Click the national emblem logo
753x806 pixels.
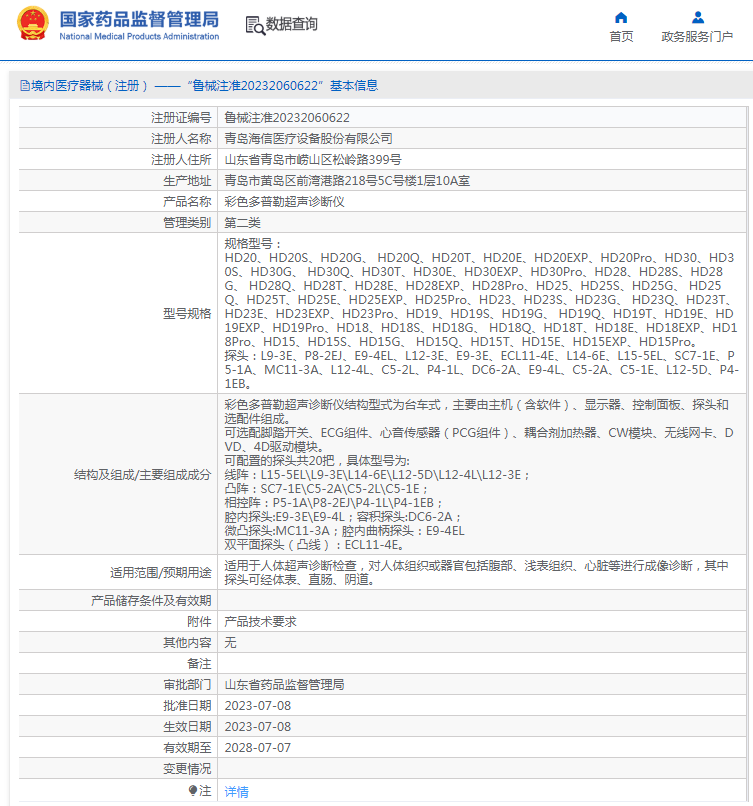(32, 24)
